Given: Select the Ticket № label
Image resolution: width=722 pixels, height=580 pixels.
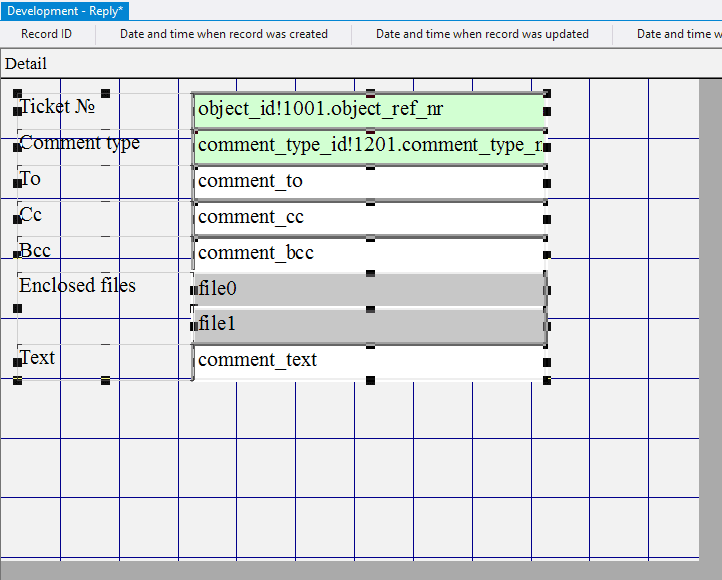Looking at the screenshot, I should pyautogui.click(x=59, y=107).
